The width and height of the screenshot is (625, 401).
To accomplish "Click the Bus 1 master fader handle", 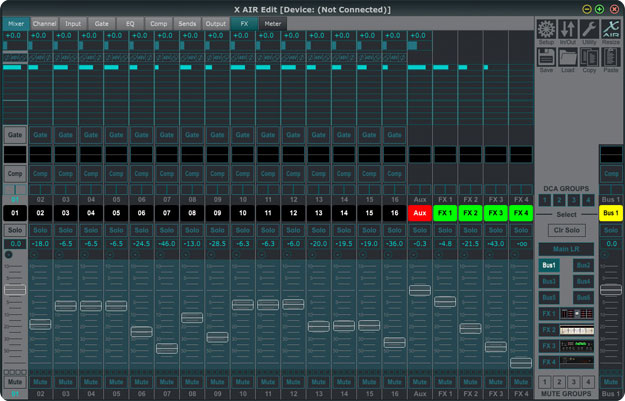I will tap(611, 290).
